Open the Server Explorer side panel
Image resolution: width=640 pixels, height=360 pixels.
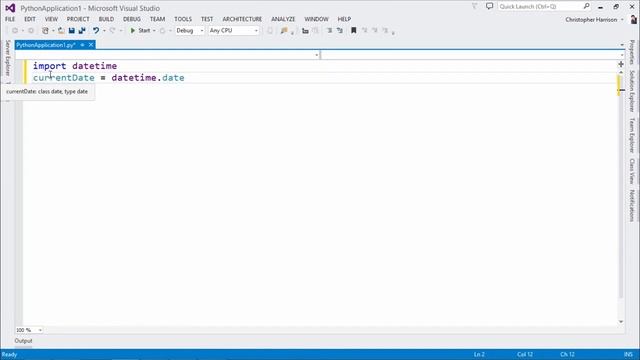(x=7, y=58)
